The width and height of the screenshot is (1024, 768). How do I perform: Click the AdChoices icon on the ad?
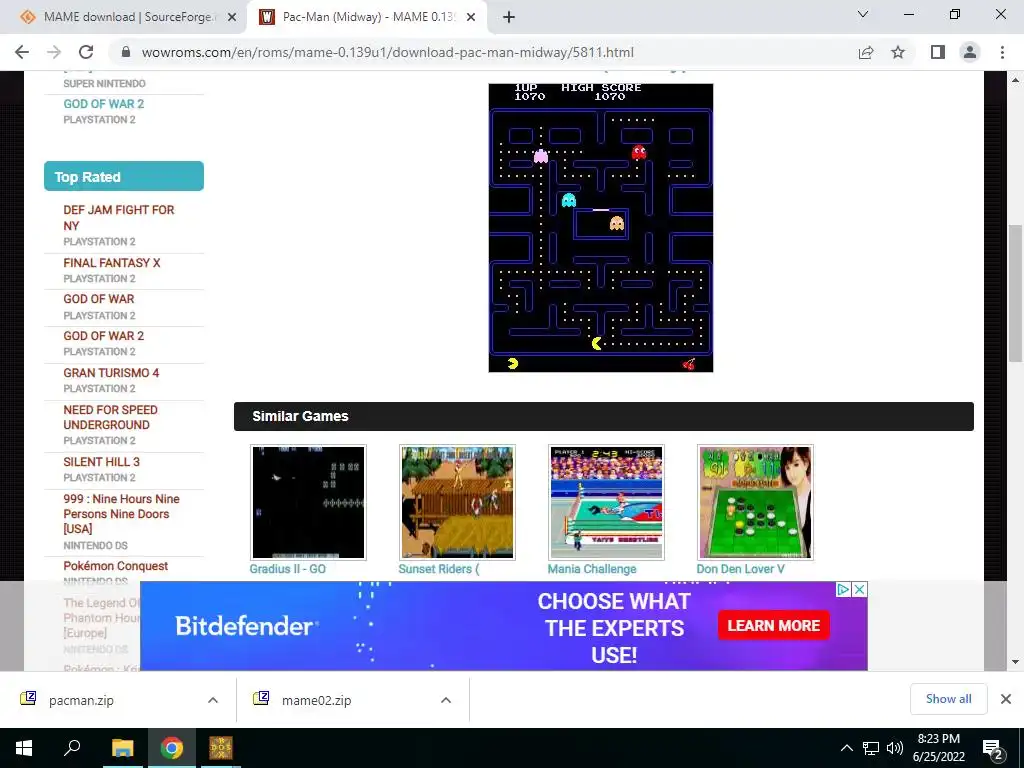tap(843, 590)
